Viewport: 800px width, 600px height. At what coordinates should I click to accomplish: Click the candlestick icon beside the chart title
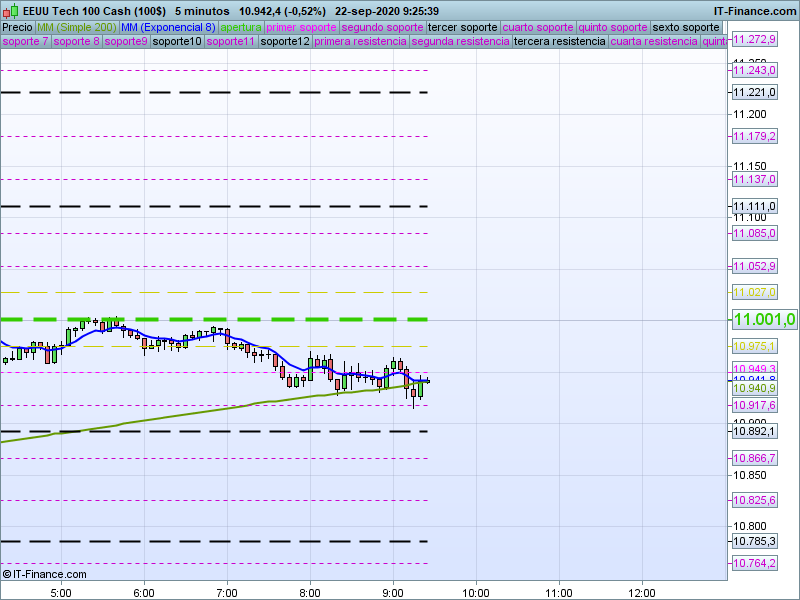pos(11,10)
